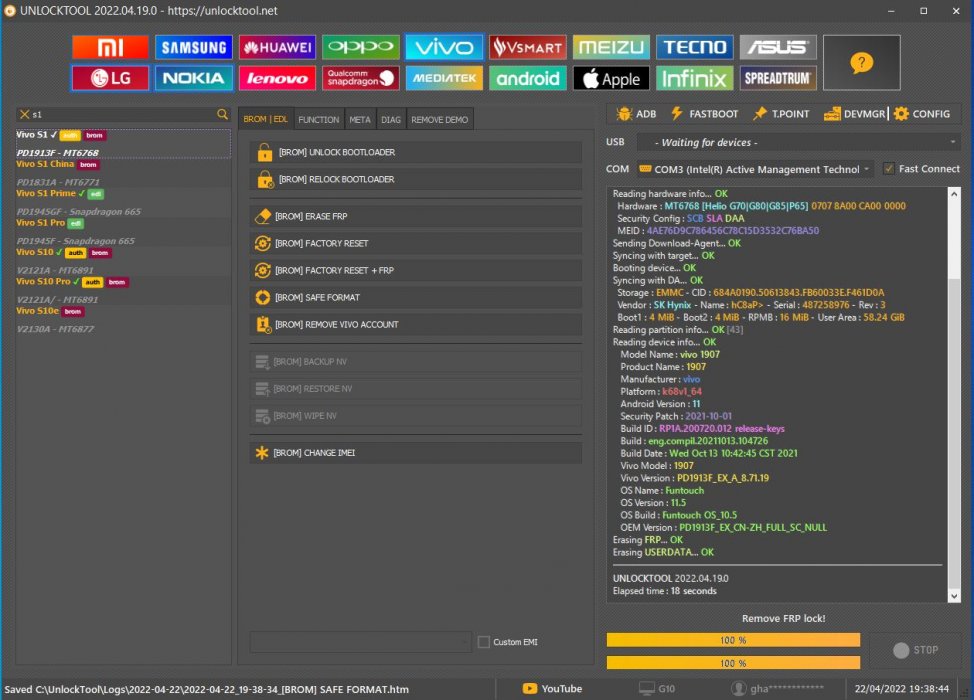This screenshot has height=700, width=974.
Task: Open the T.POINT test point viewer
Action: [781, 114]
